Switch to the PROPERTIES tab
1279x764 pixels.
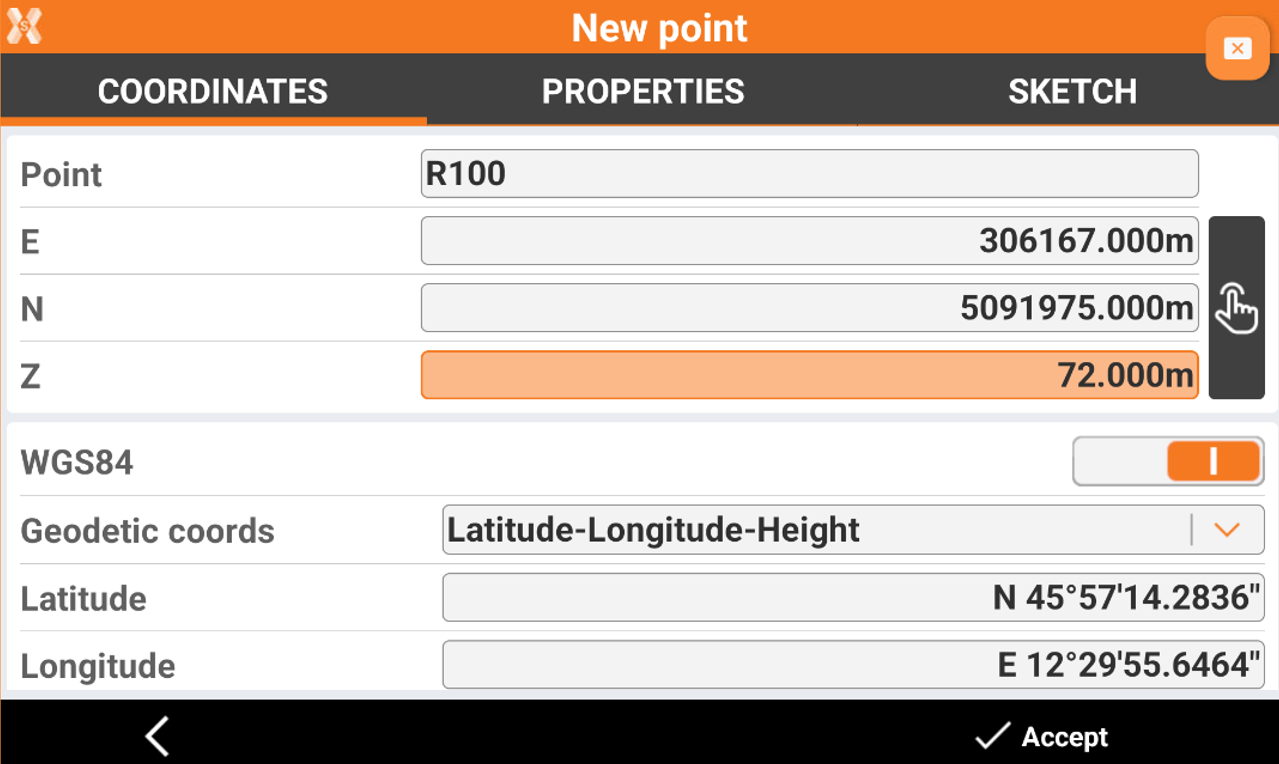point(642,92)
